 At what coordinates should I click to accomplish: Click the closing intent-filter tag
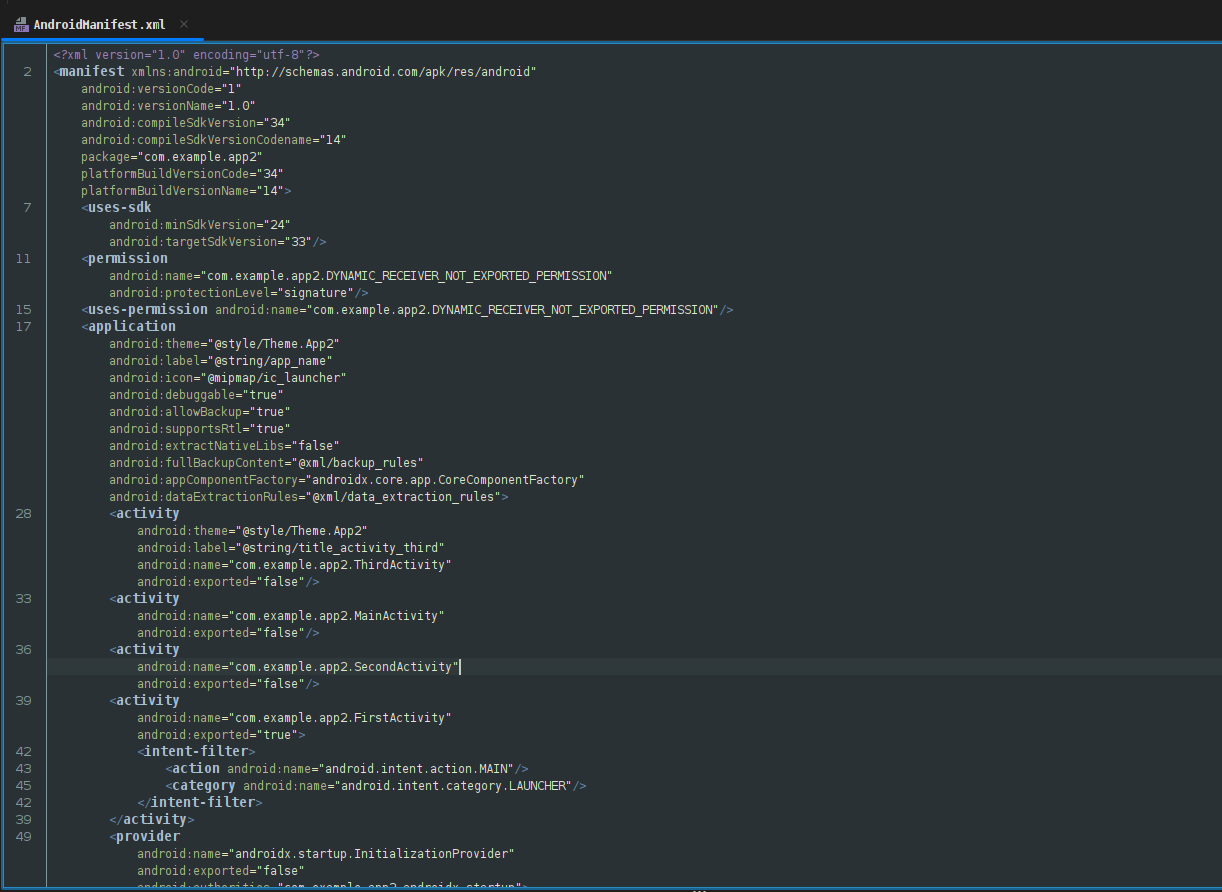200,803
